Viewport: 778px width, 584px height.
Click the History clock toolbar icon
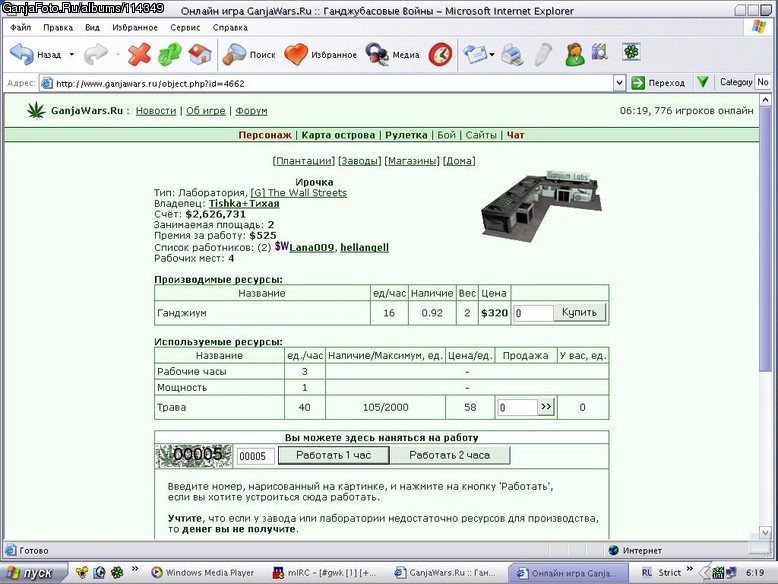[441, 55]
